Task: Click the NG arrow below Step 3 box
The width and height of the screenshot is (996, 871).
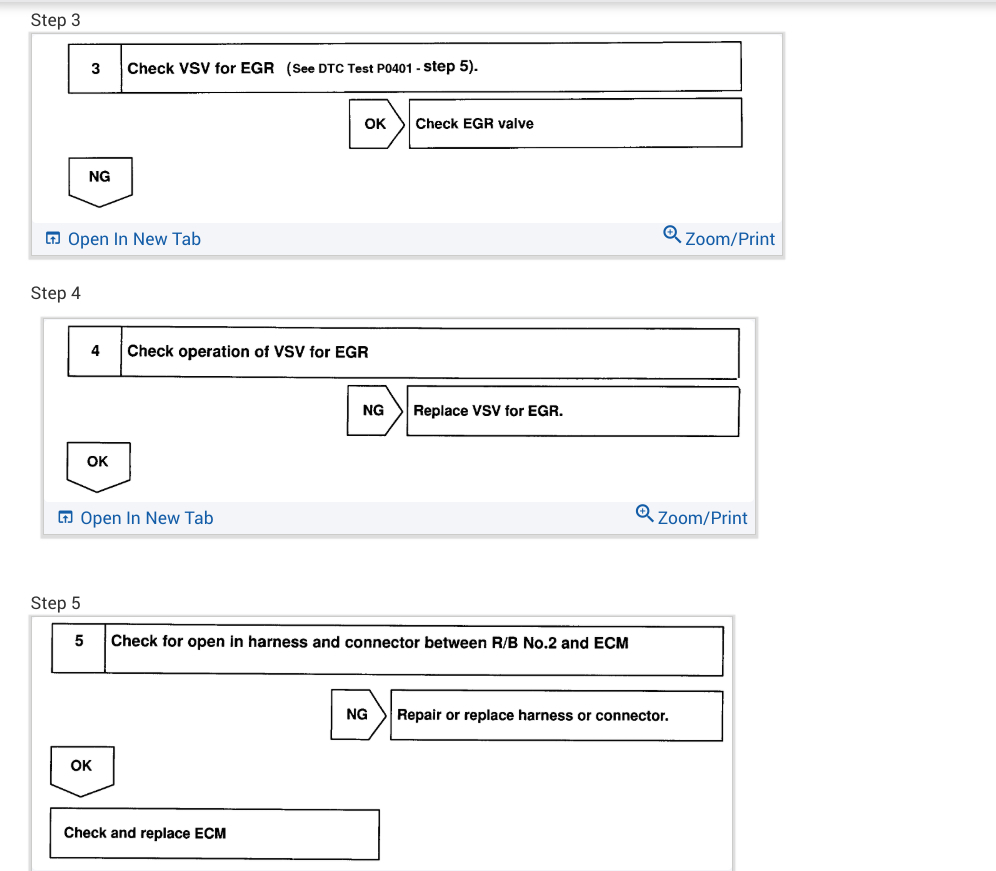Action: (x=100, y=179)
